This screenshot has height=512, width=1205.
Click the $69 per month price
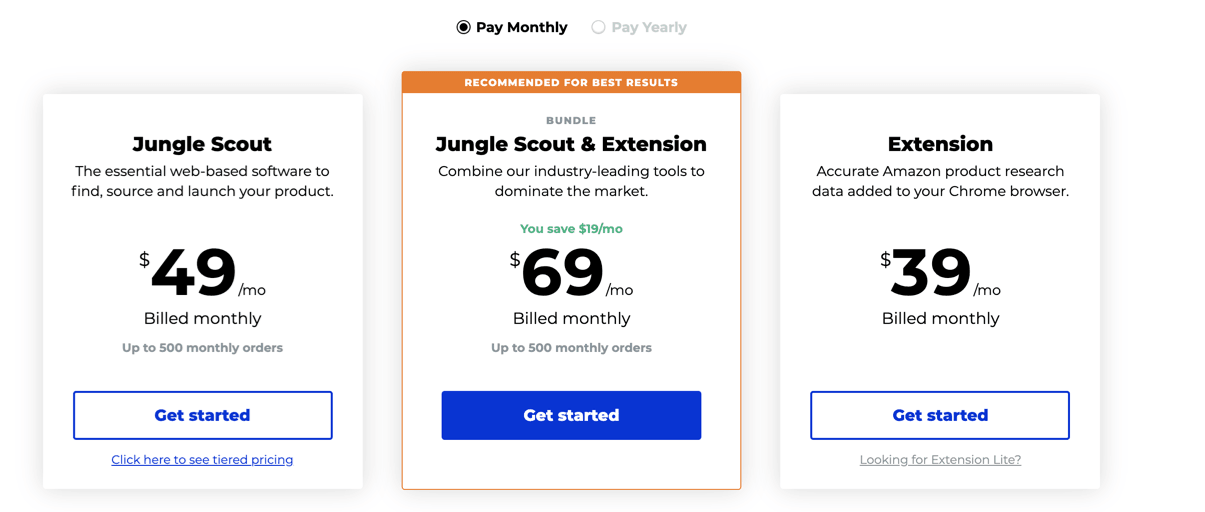[x=571, y=273]
